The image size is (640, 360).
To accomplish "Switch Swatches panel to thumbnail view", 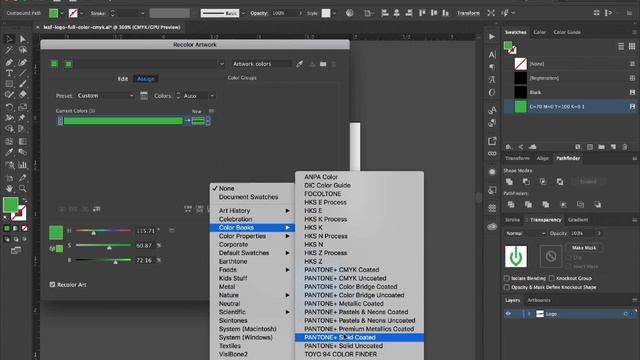I will point(632,47).
